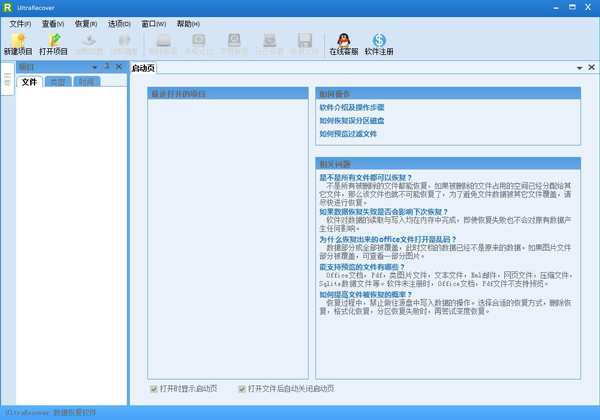Click the 加载镜像 (Load Image) toolbar icon
The height and width of the screenshot is (420, 600).
124,44
